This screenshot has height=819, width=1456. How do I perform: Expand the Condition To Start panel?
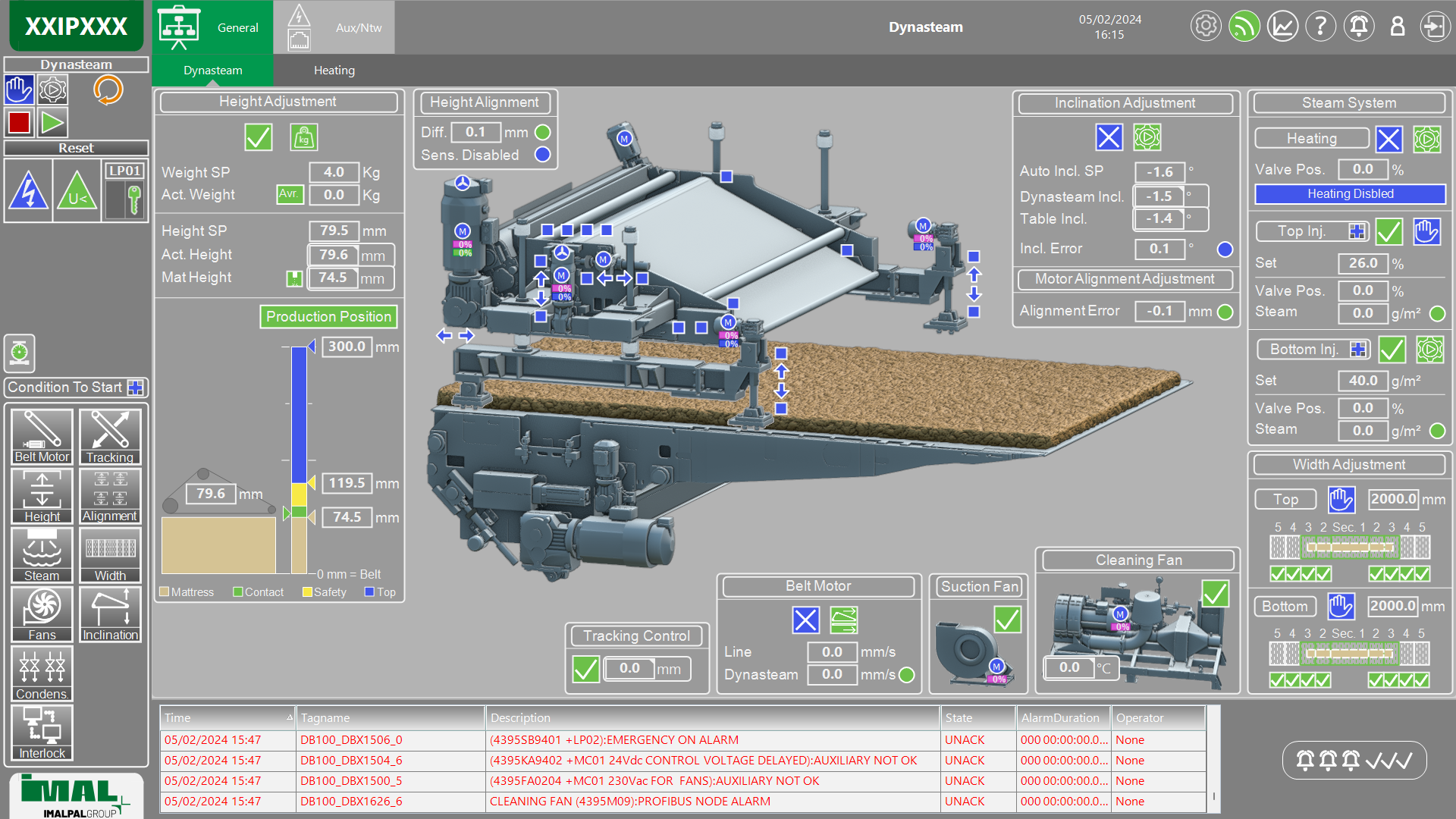click(136, 388)
